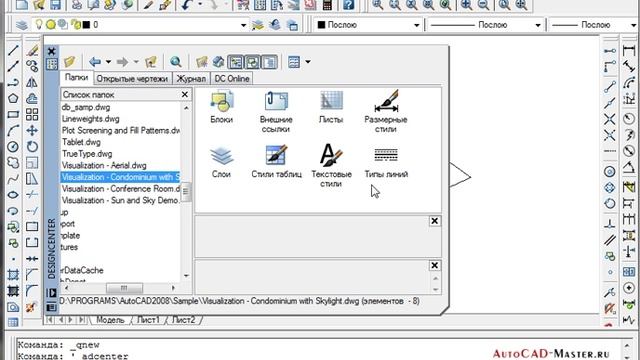
Task: Select Tablet.dwg in folder list
Action: click(81, 142)
